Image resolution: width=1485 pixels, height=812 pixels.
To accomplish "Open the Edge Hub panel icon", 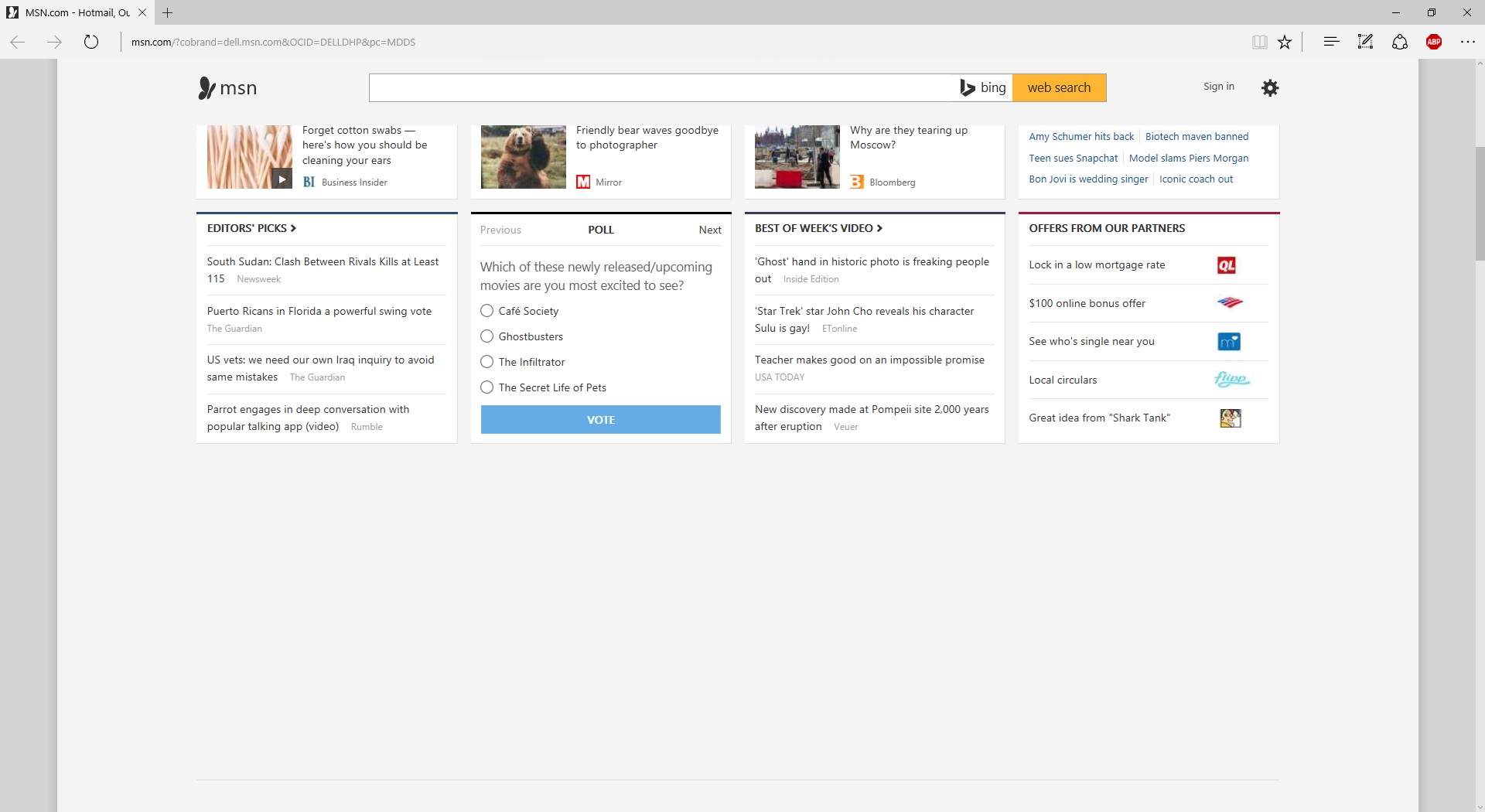I will coord(1331,43).
